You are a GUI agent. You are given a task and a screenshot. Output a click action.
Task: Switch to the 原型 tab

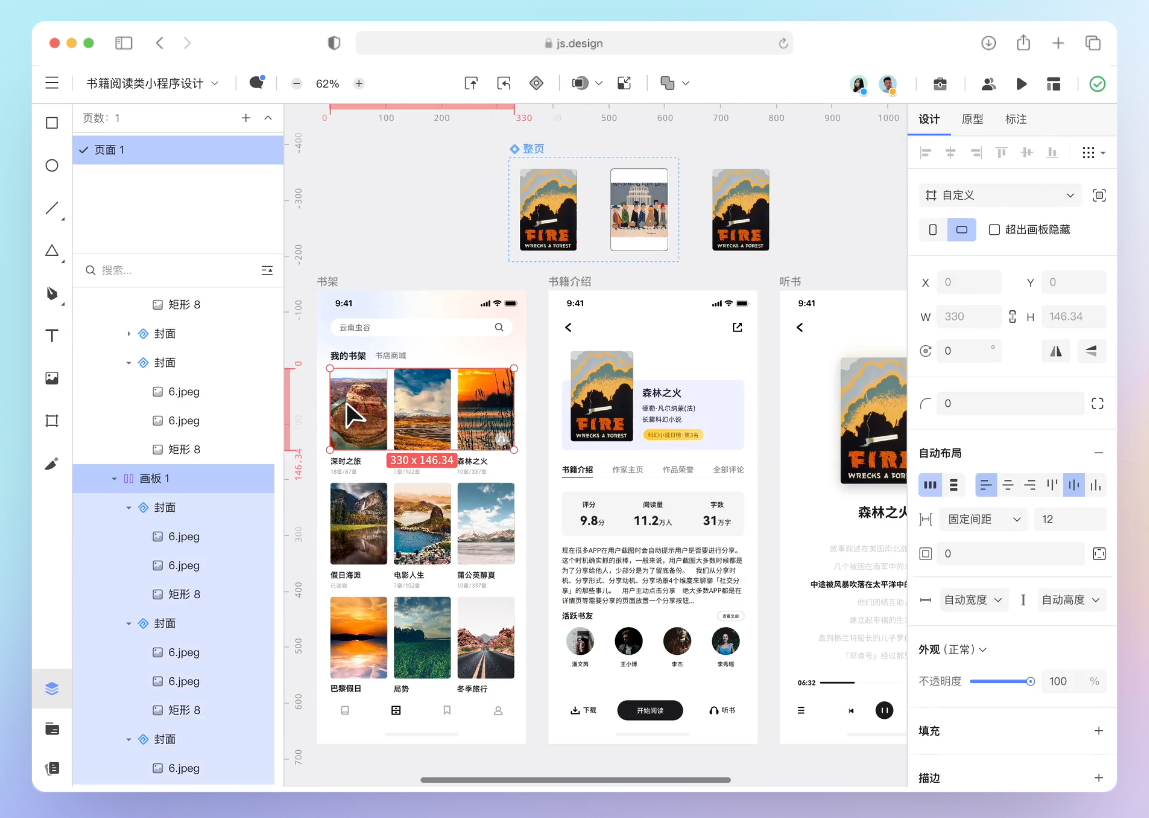point(972,119)
